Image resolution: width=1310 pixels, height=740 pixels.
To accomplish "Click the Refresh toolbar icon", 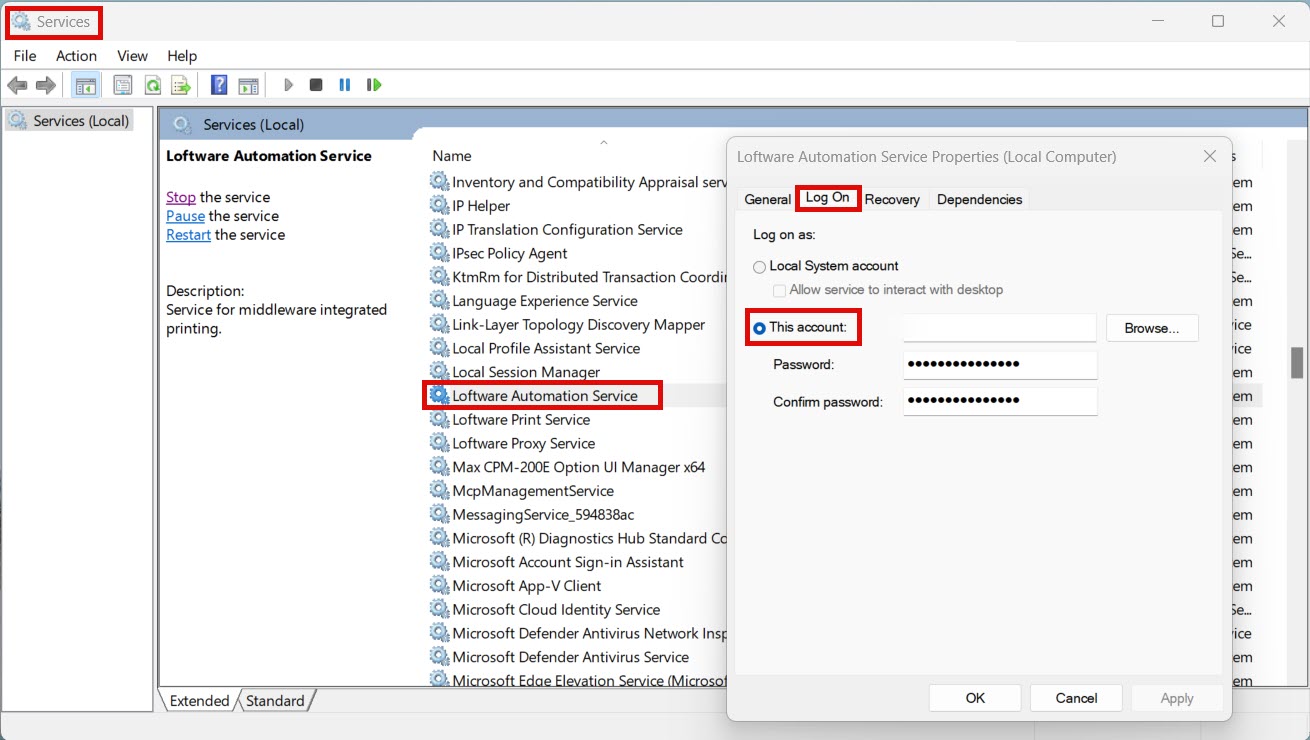I will click(152, 85).
